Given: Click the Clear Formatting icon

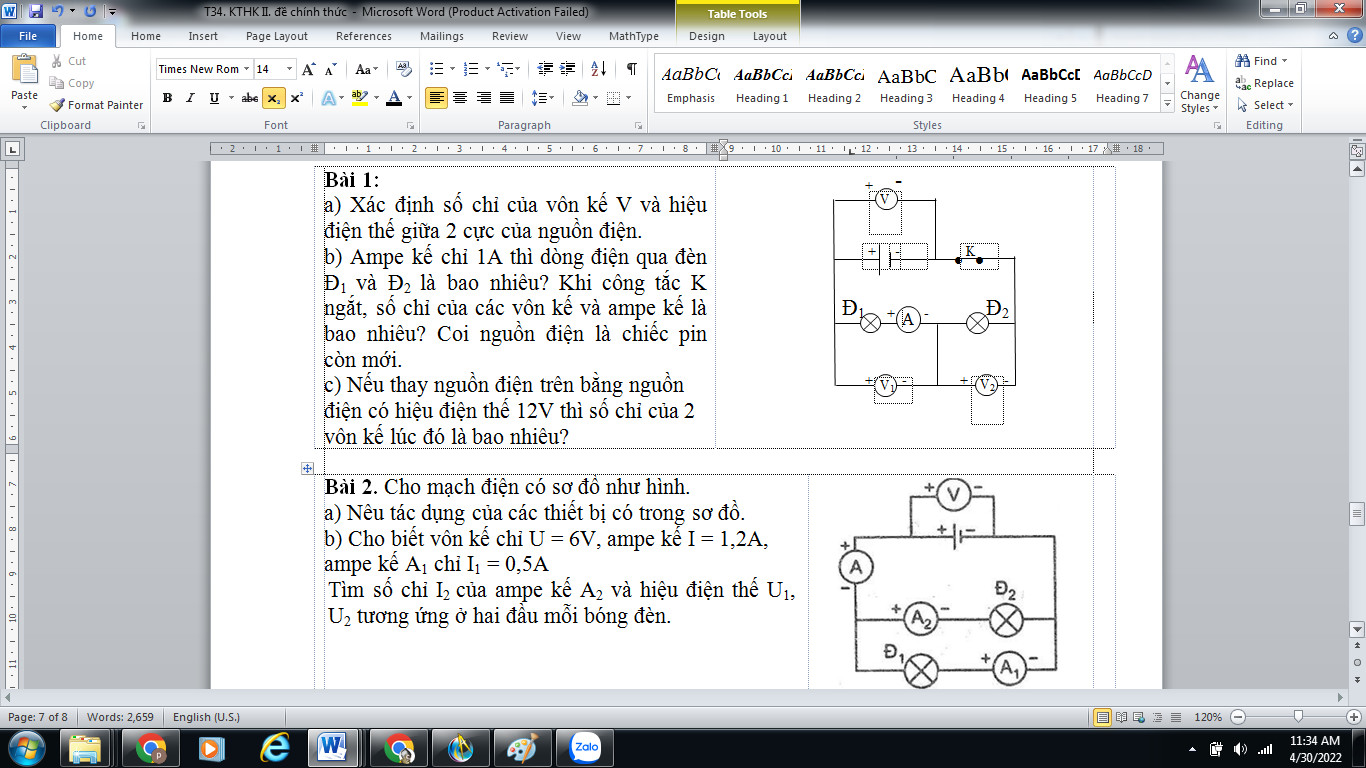Looking at the screenshot, I should click(x=404, y=69).
